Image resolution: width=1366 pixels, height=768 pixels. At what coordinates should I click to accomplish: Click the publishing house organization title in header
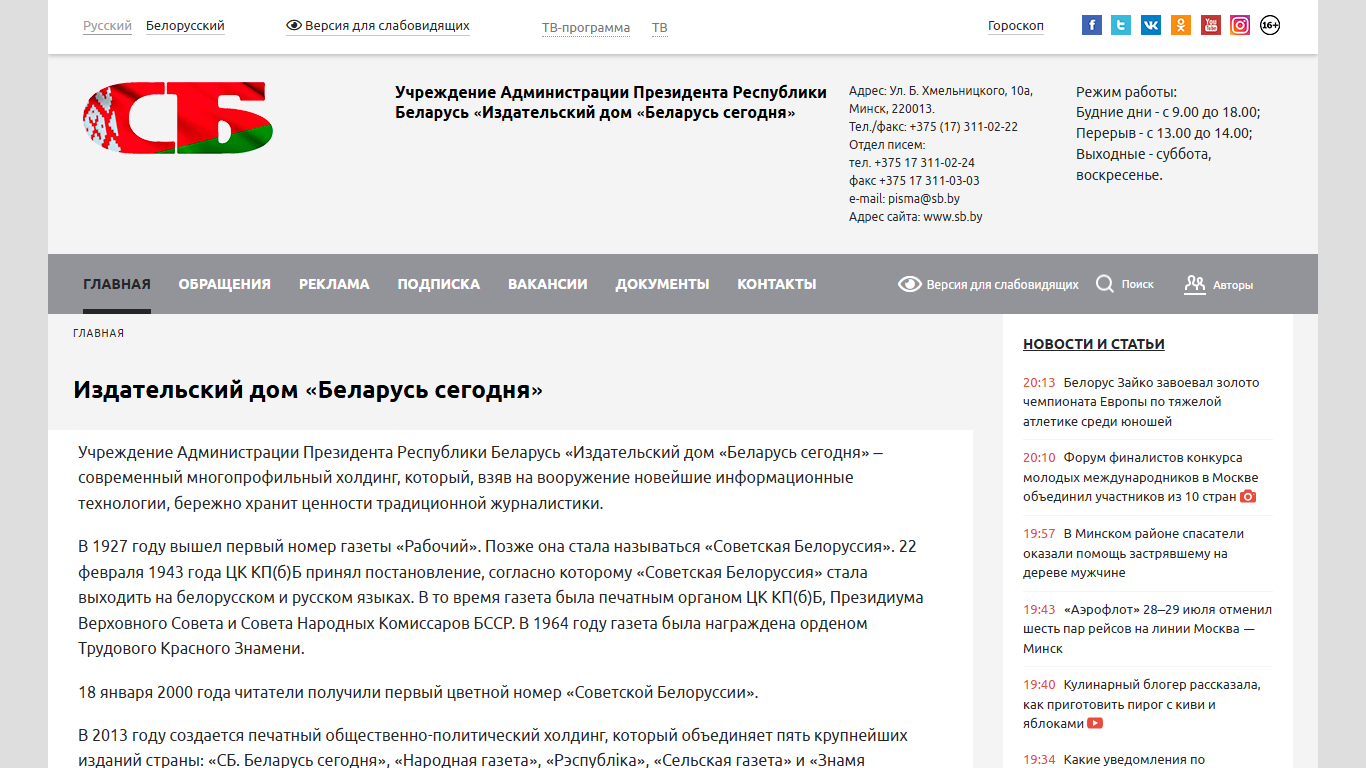pos(611,102)
